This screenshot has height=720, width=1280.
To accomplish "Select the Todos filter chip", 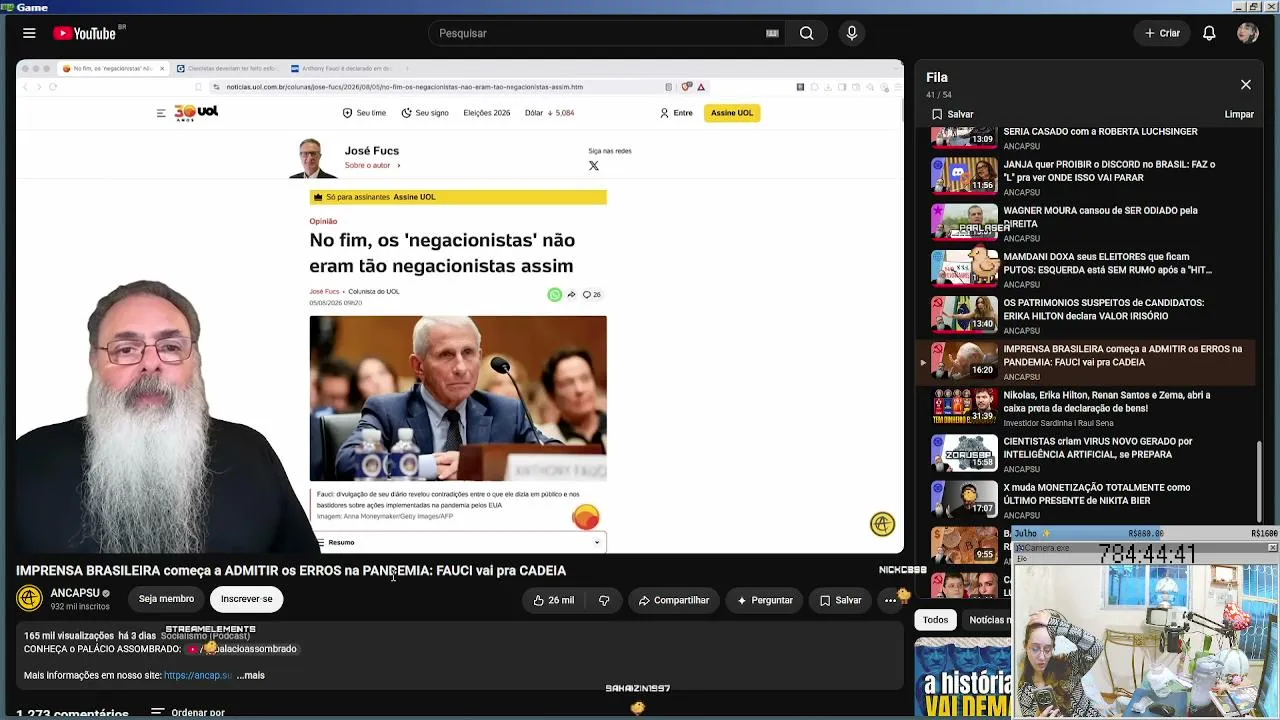I will coord(936,620).
